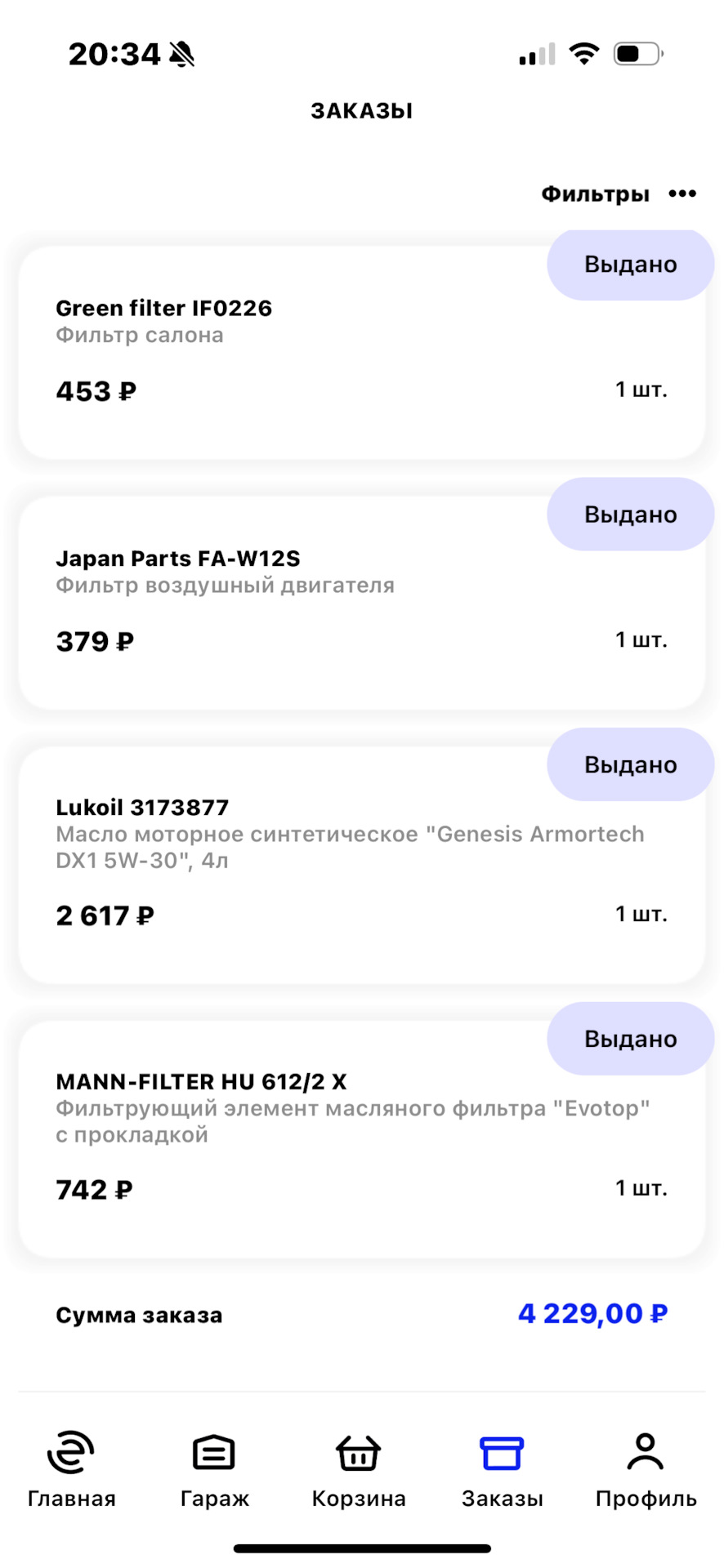
Task: Tap the silent mode bell icon
Action: click(182, 55)
